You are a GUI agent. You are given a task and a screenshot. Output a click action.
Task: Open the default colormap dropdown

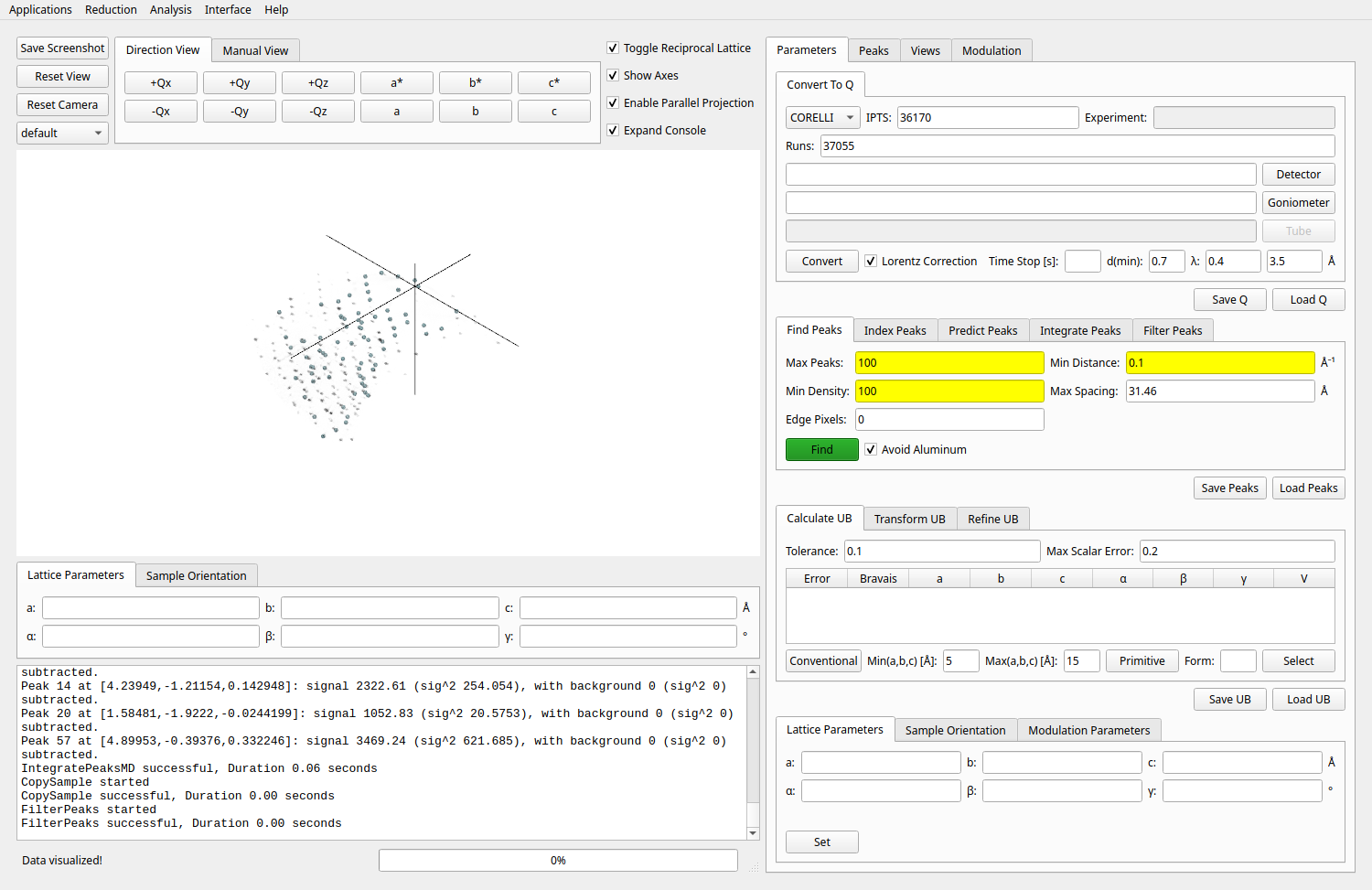pos(62,133)
